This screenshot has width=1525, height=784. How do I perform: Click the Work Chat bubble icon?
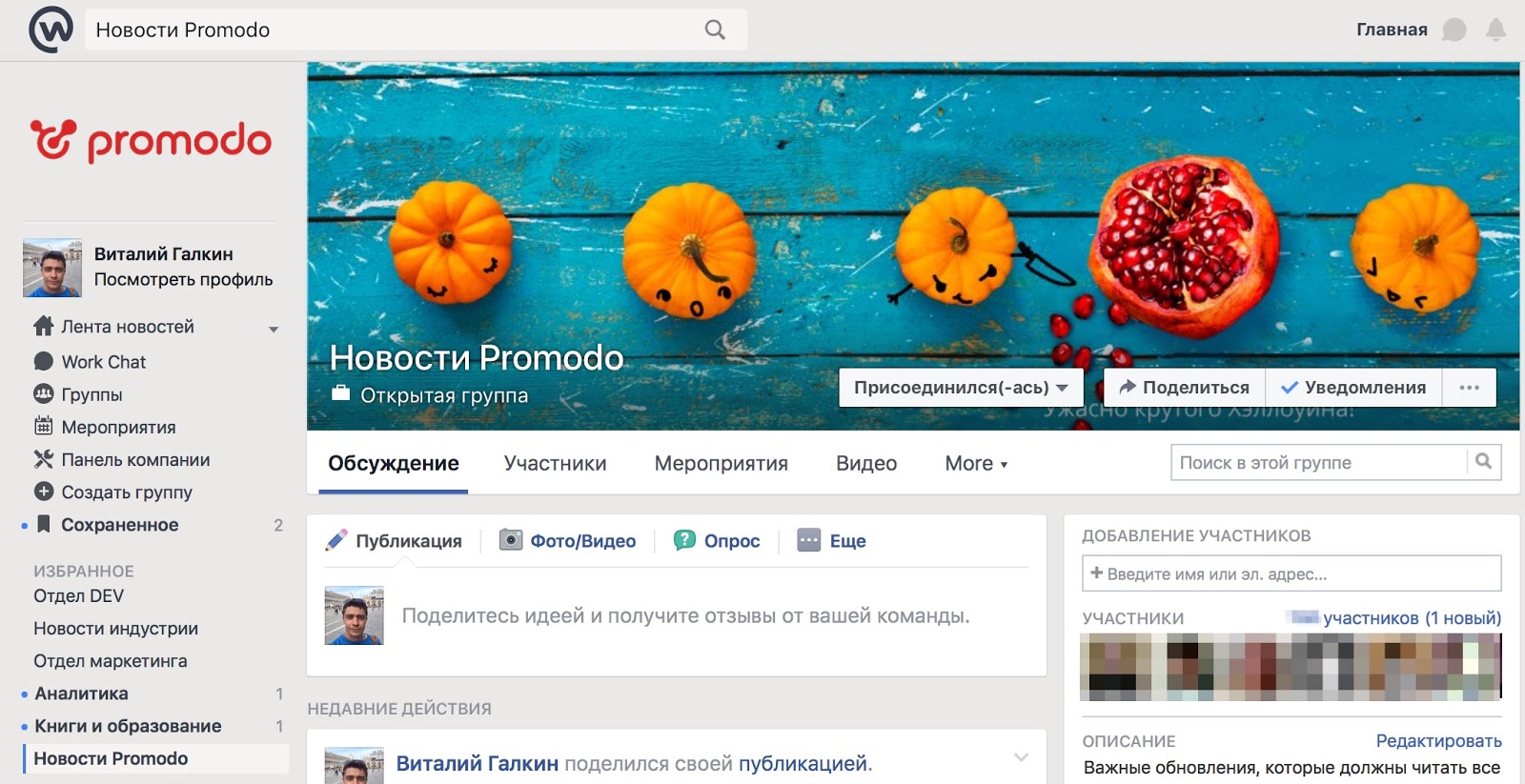pyautogui.click(x=44, y=361)
